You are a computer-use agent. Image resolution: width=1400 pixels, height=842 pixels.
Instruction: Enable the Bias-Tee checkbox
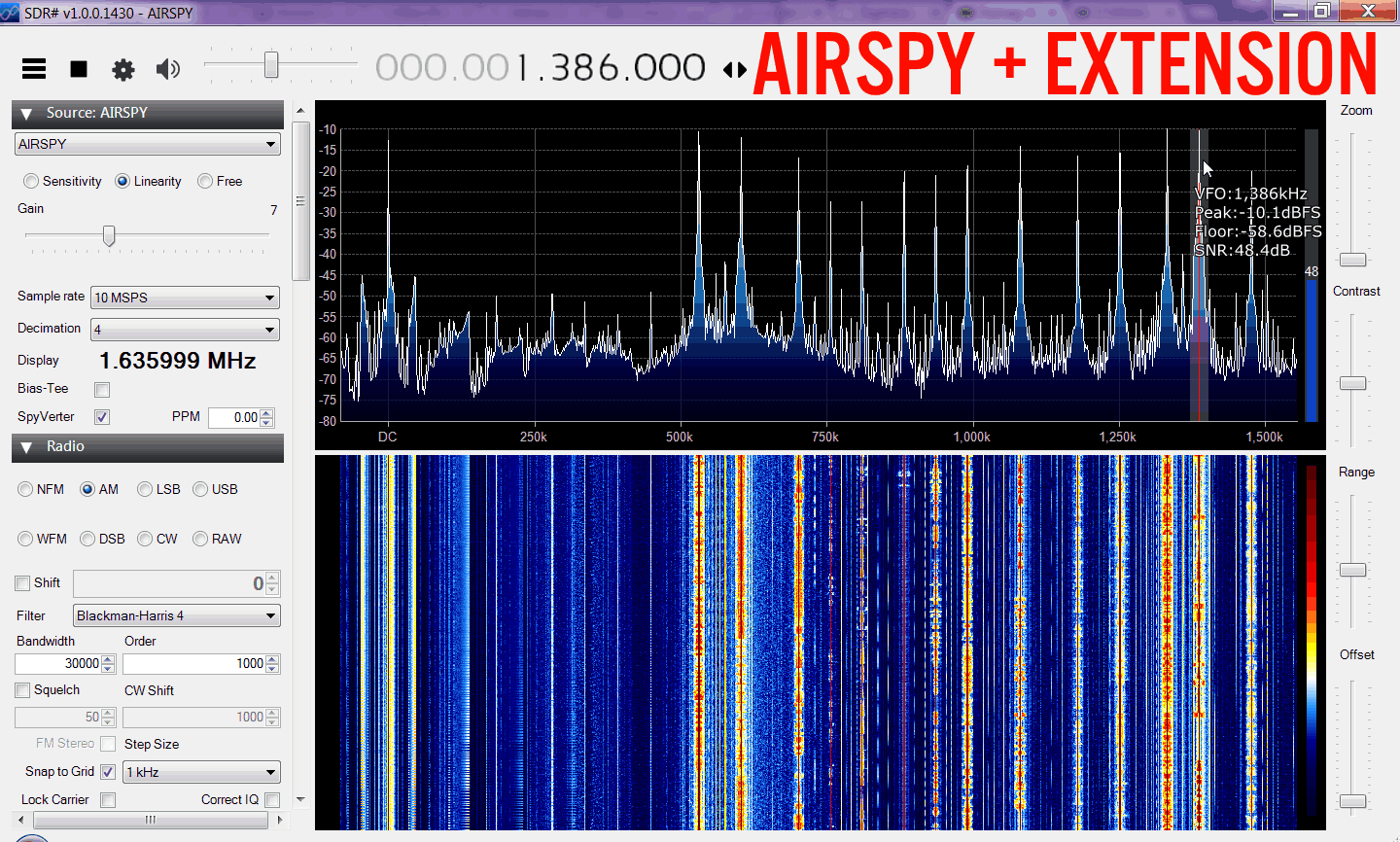(102, 390)
